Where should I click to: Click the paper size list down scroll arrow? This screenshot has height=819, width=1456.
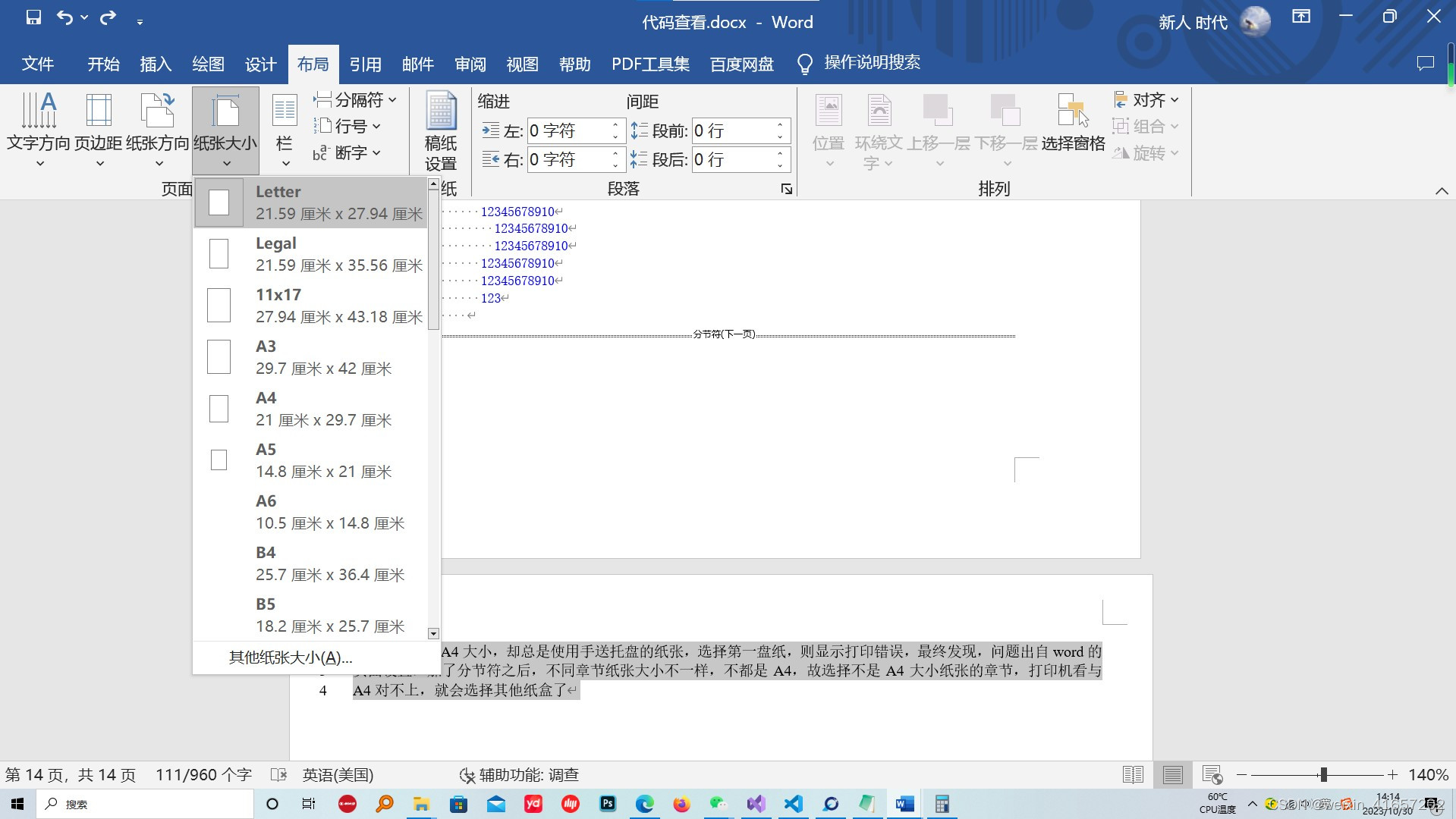point(433,633)
